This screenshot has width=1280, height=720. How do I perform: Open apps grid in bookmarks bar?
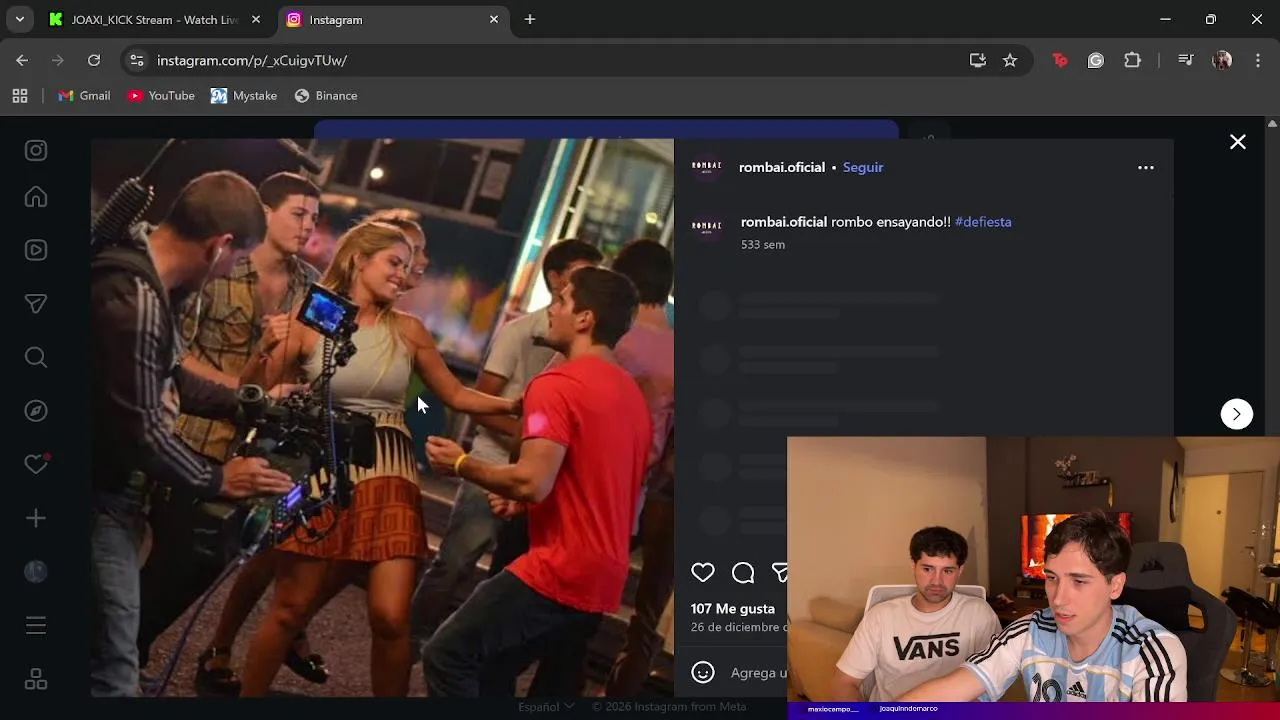[20, 96]
